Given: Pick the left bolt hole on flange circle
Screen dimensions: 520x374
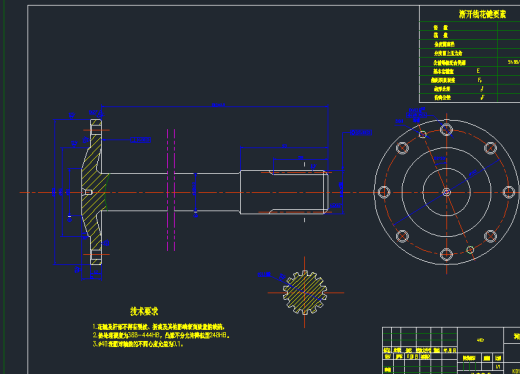Looking at the screenshot, I should tap(384, 192).
